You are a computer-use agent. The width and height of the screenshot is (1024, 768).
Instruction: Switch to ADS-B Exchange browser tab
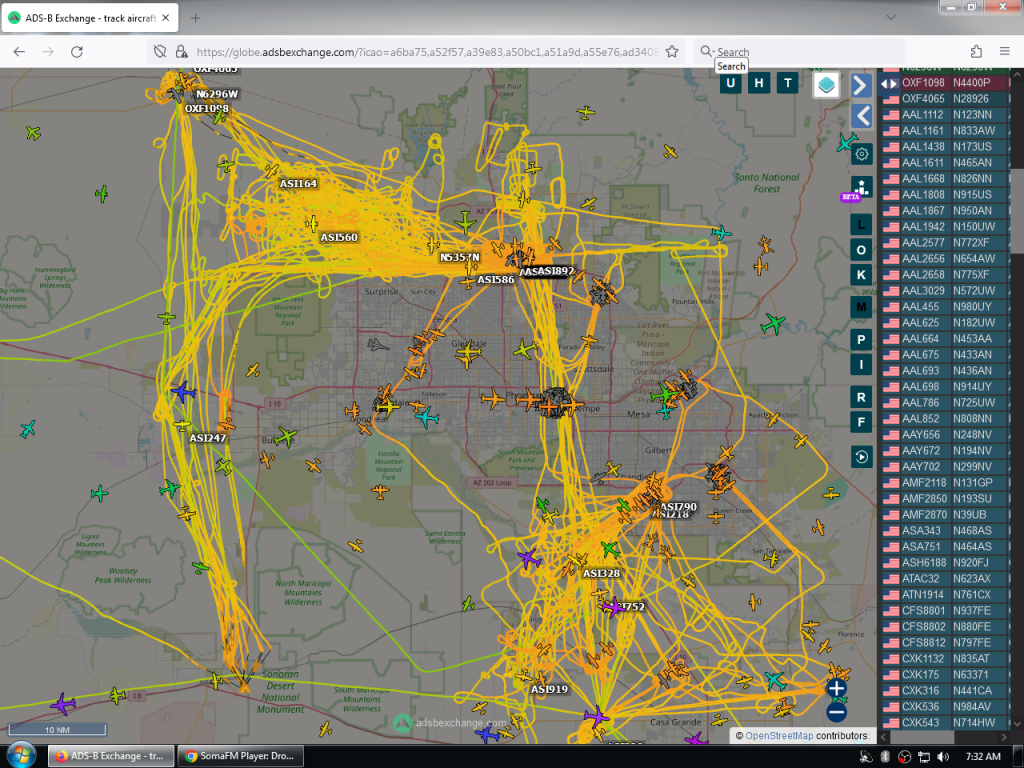[89, 18]
